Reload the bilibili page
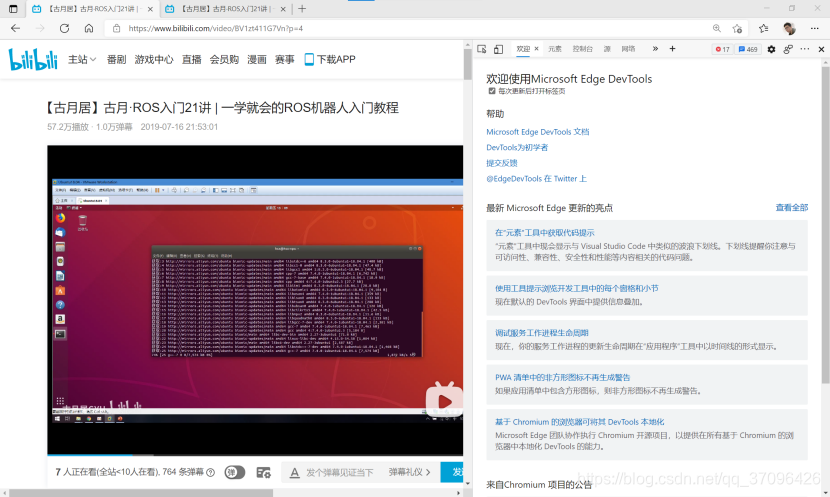 (x=64, y=29)
